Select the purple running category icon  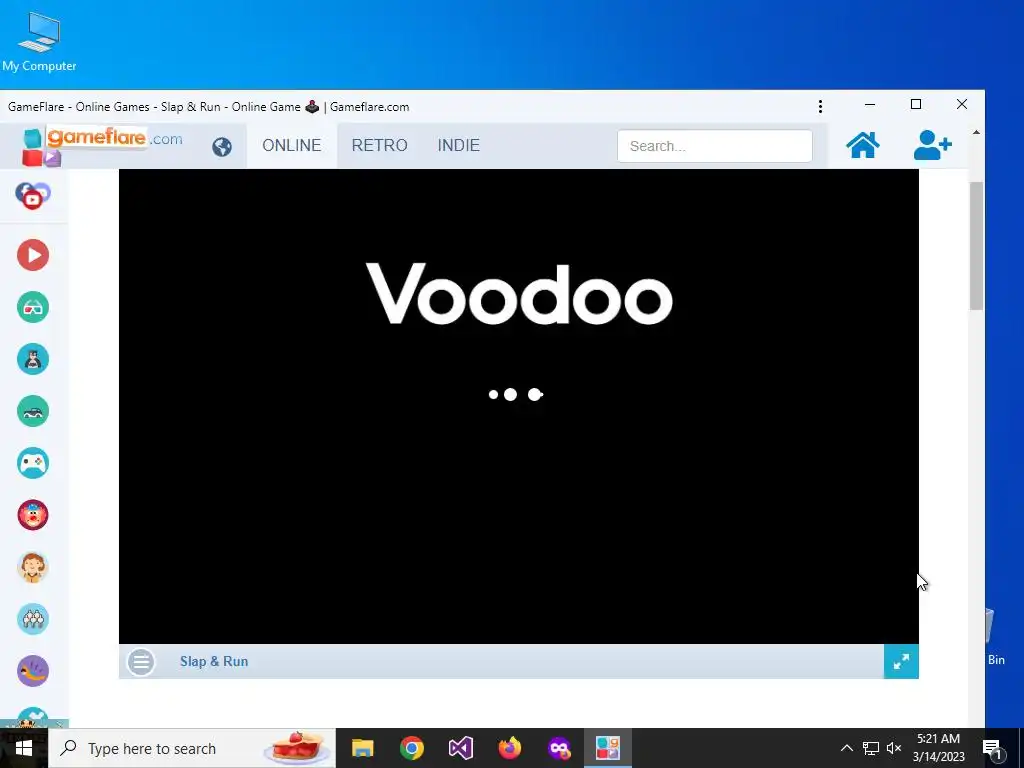click(x=33, y=671)
